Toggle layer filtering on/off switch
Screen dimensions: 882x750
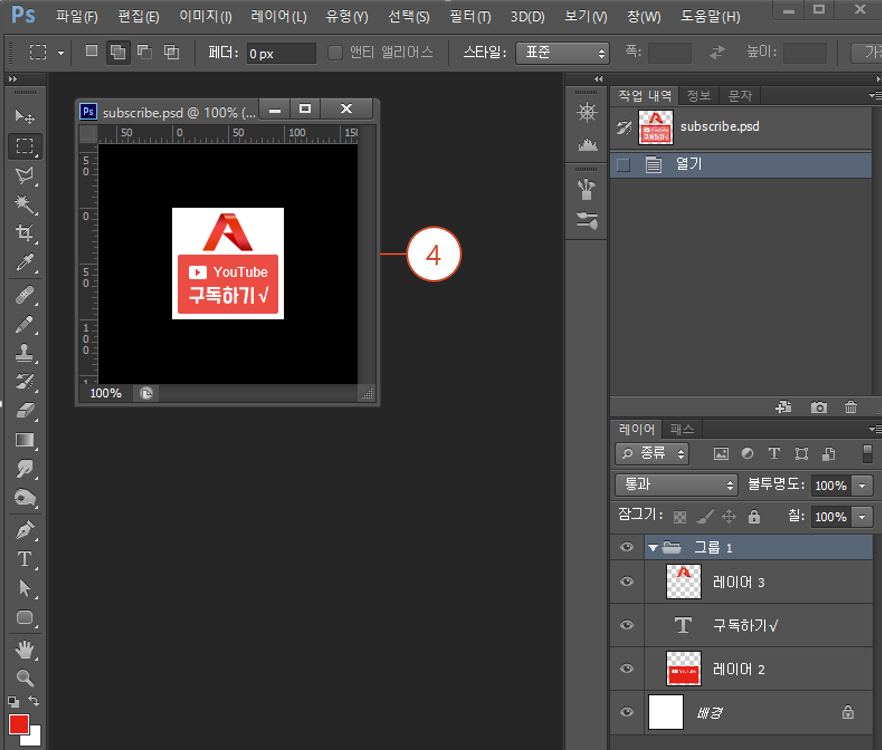867,453
